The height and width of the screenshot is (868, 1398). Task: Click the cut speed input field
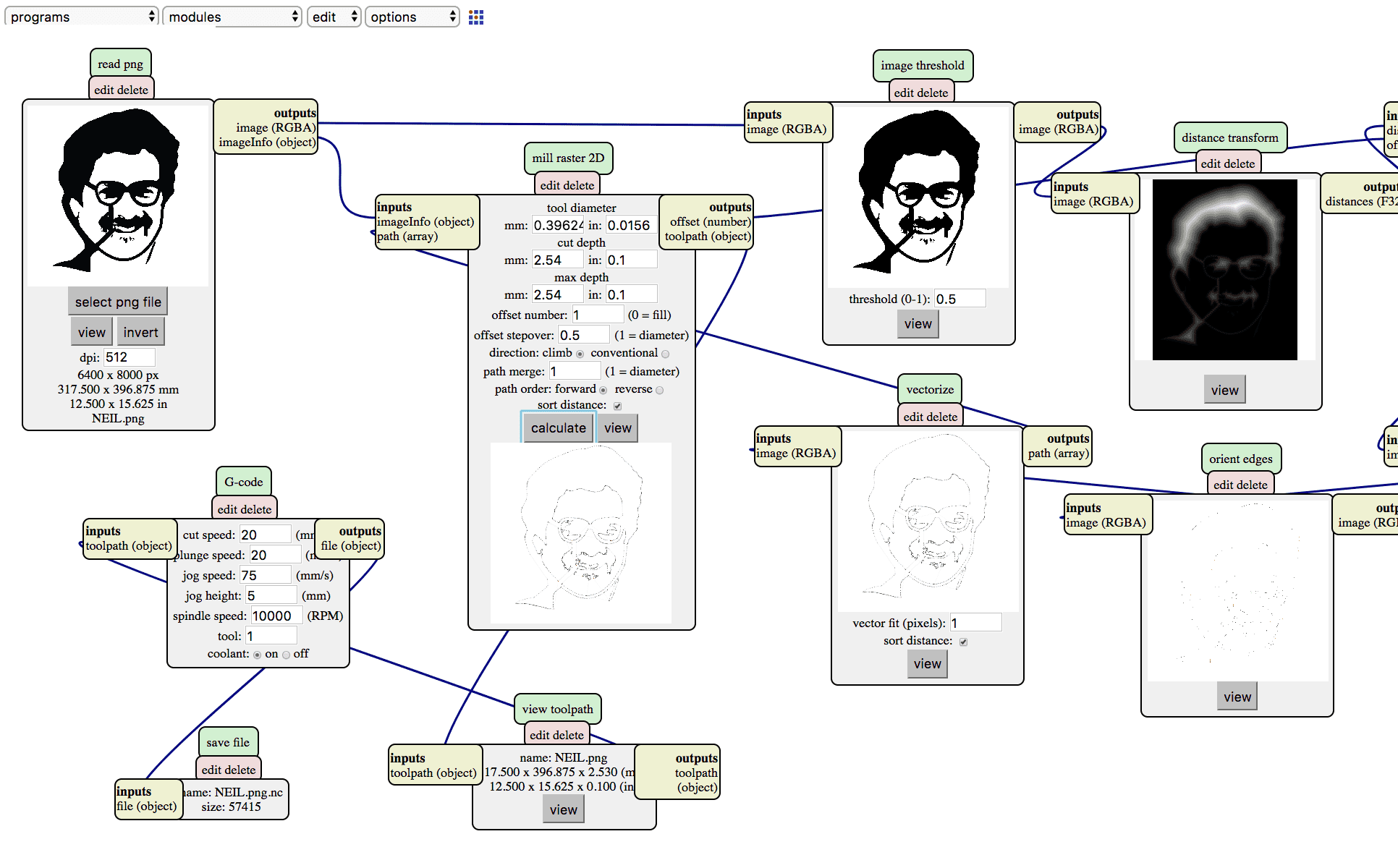tap(265, 535)
